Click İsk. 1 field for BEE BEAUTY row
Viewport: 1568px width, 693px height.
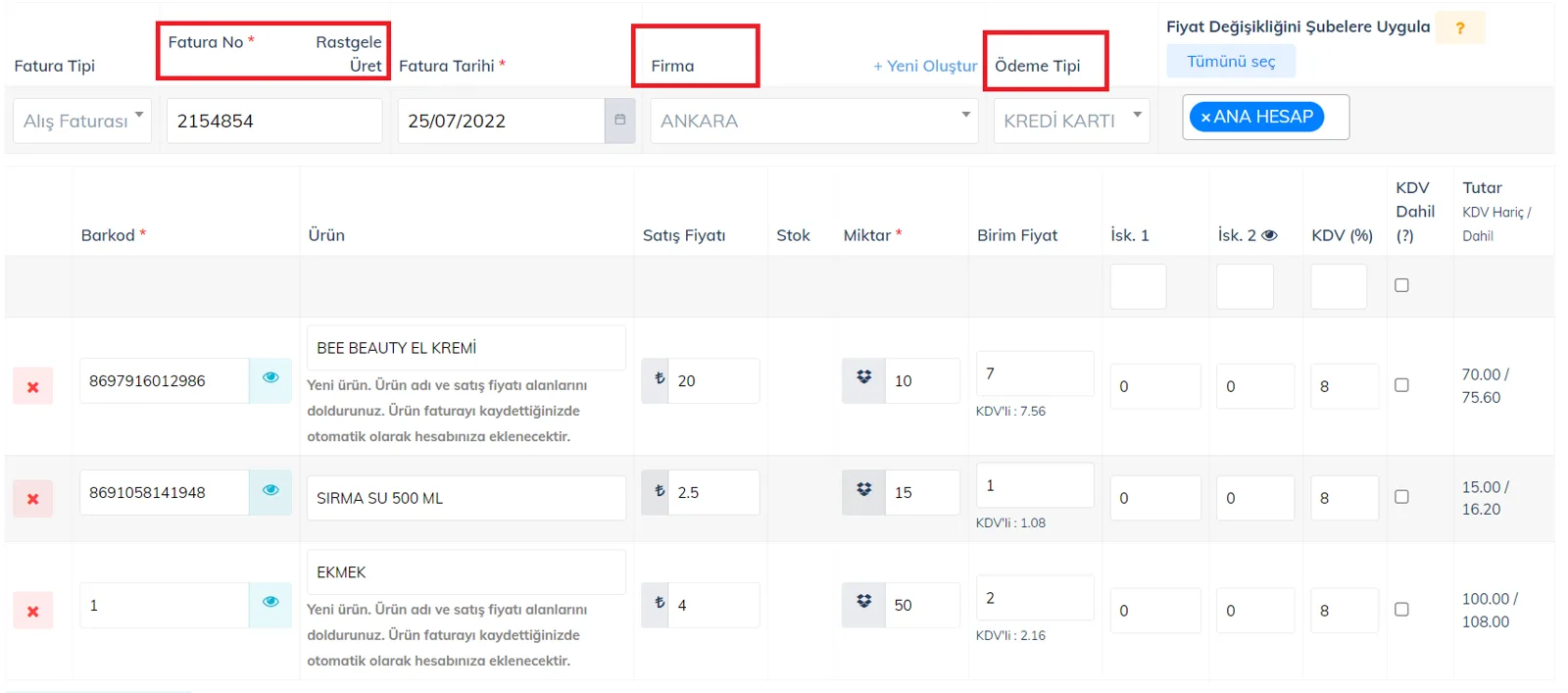(1155, 386)
